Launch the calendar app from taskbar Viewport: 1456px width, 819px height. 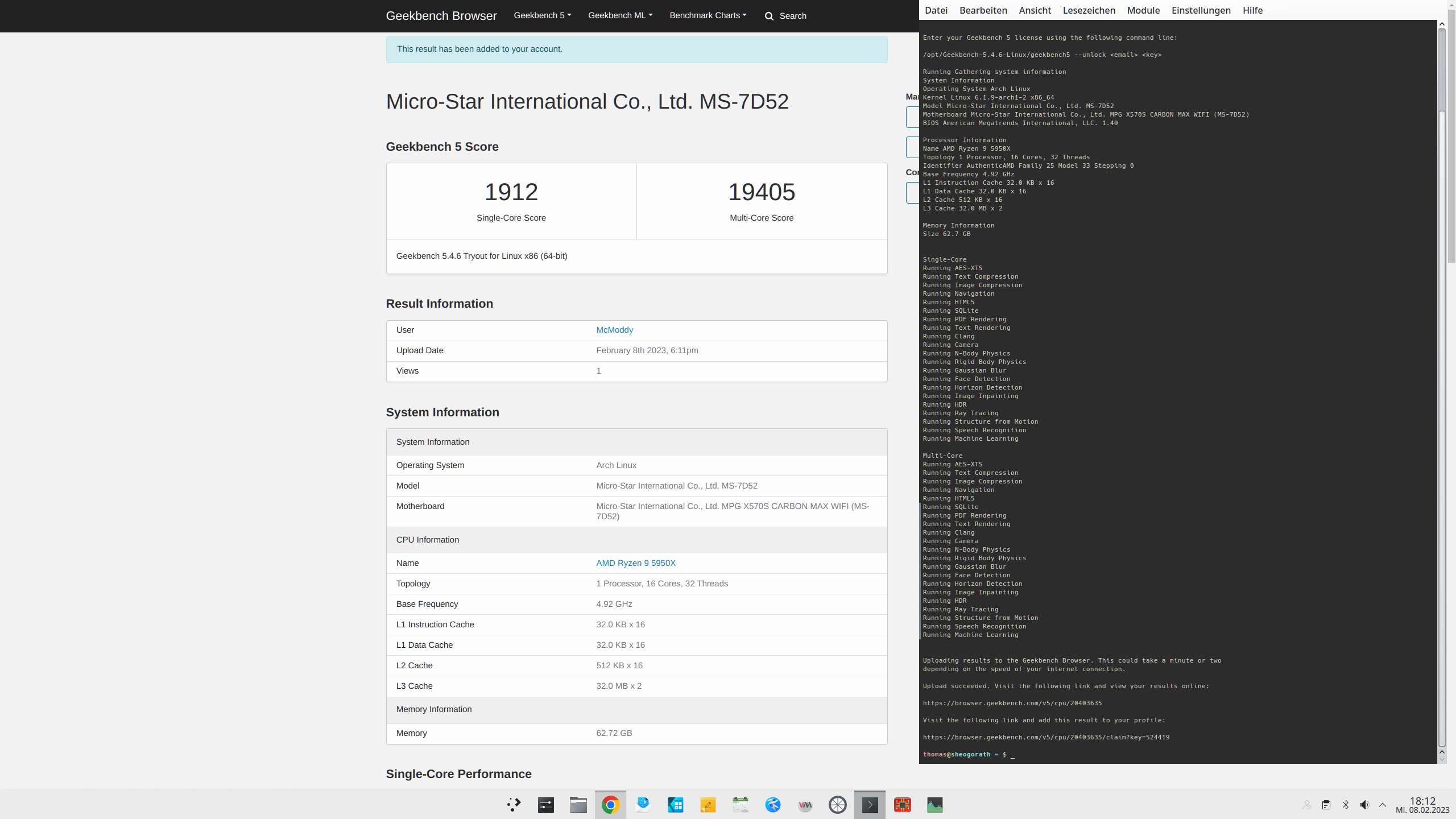coord(741,805)
